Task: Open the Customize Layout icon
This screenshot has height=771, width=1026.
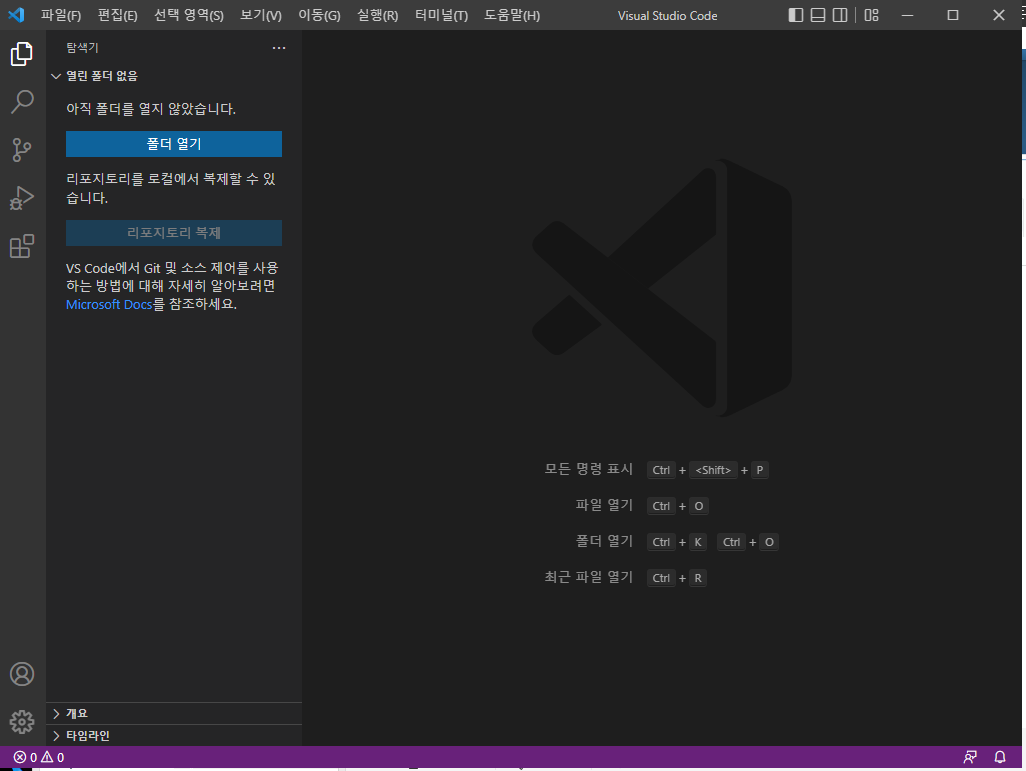Action: click(x=872, y=15)
